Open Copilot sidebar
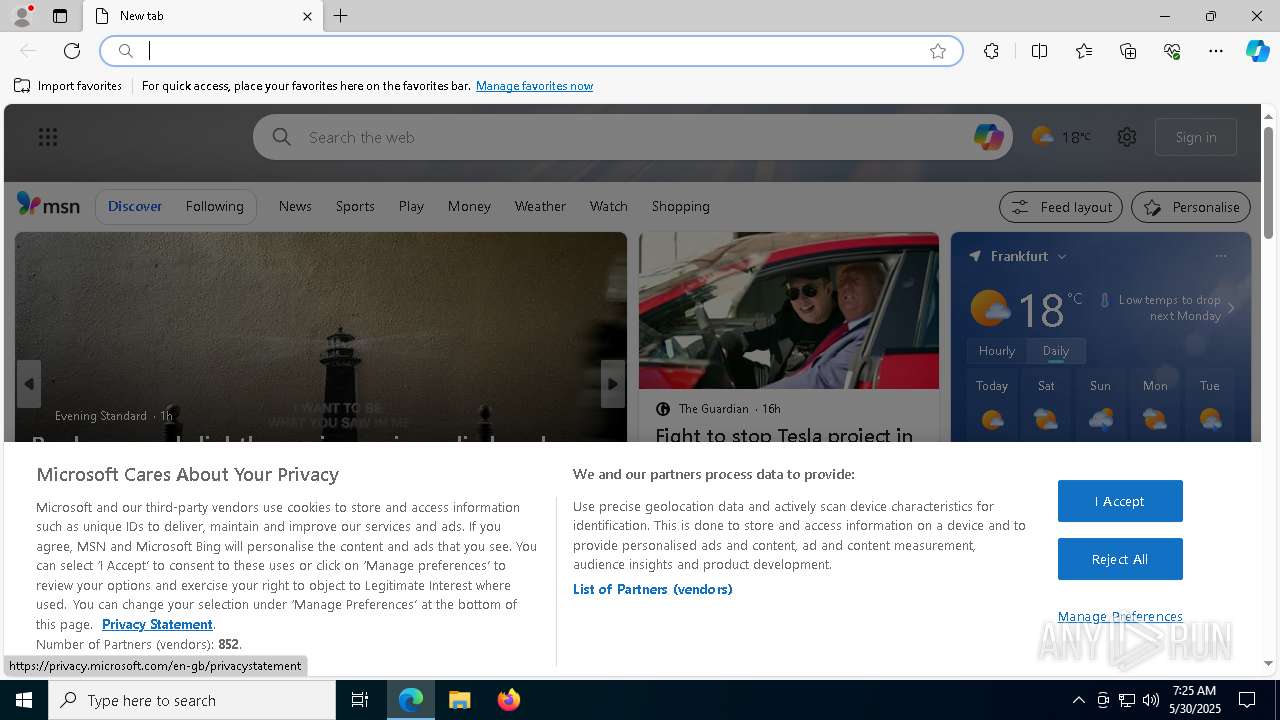1280x720 pixels. click(x=1257, y=51)
